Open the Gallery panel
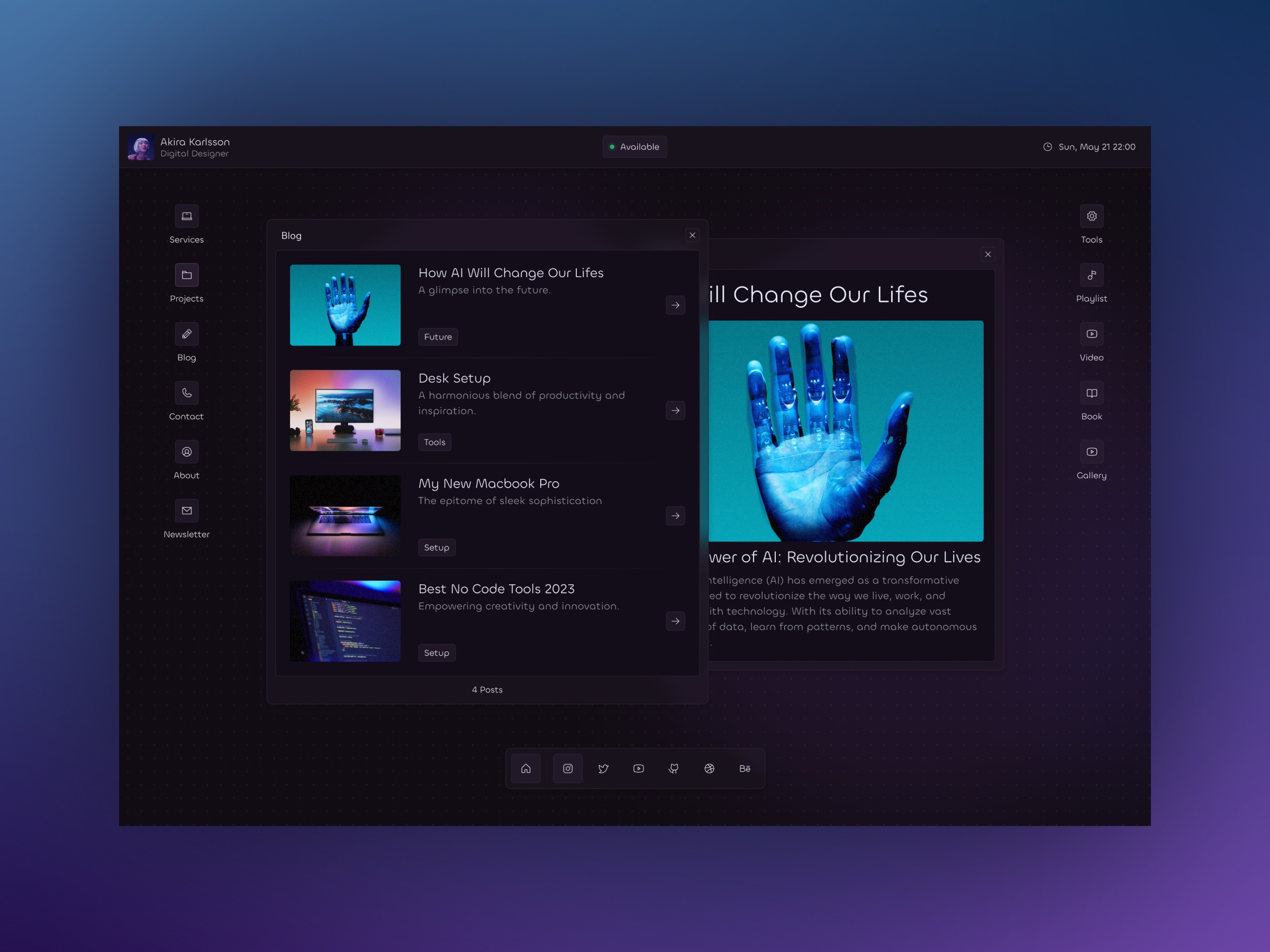Viewport: 1270px width, 952px height. (1092, 451)
